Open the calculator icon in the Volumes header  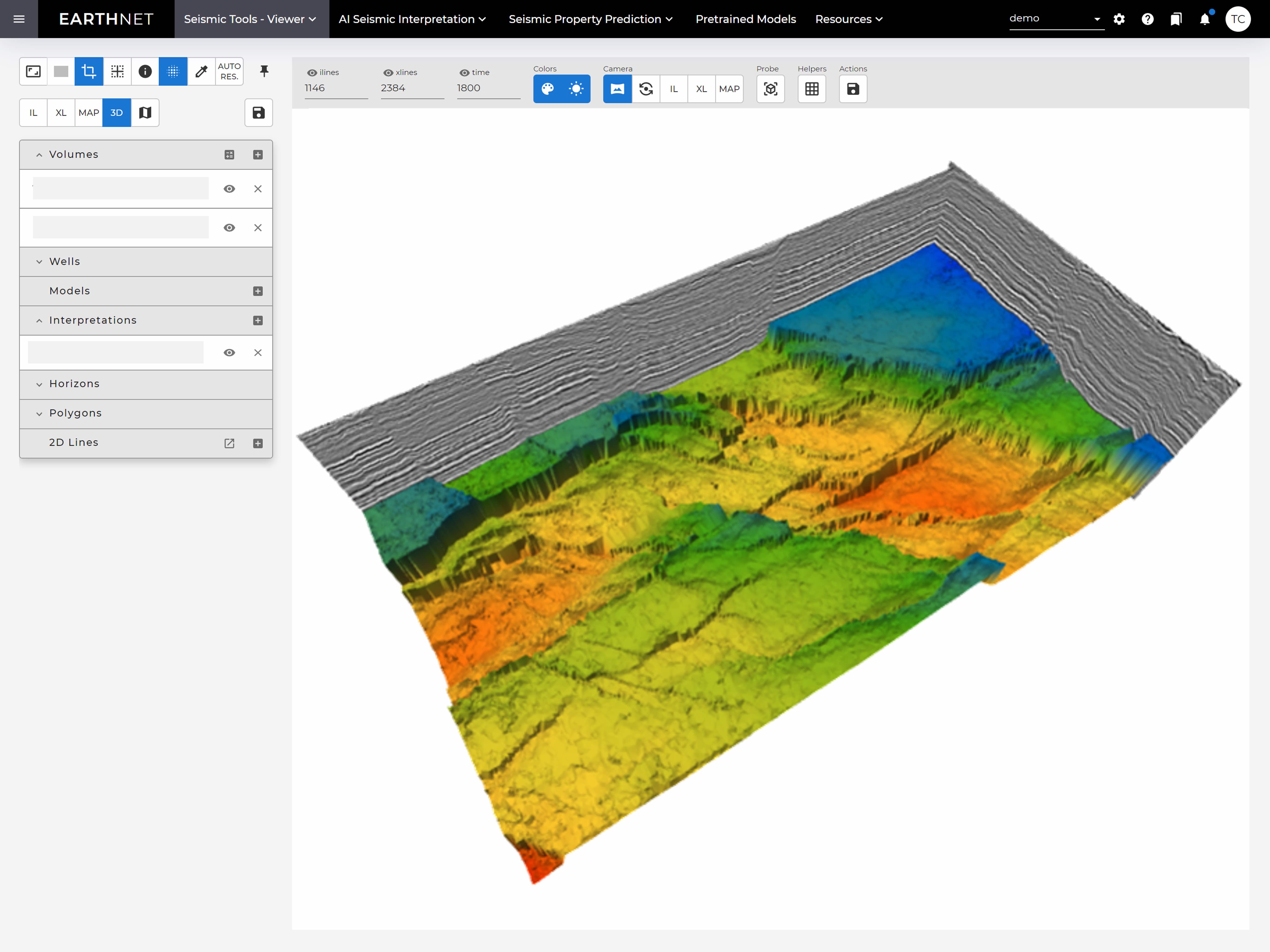(x=229, y=155)
